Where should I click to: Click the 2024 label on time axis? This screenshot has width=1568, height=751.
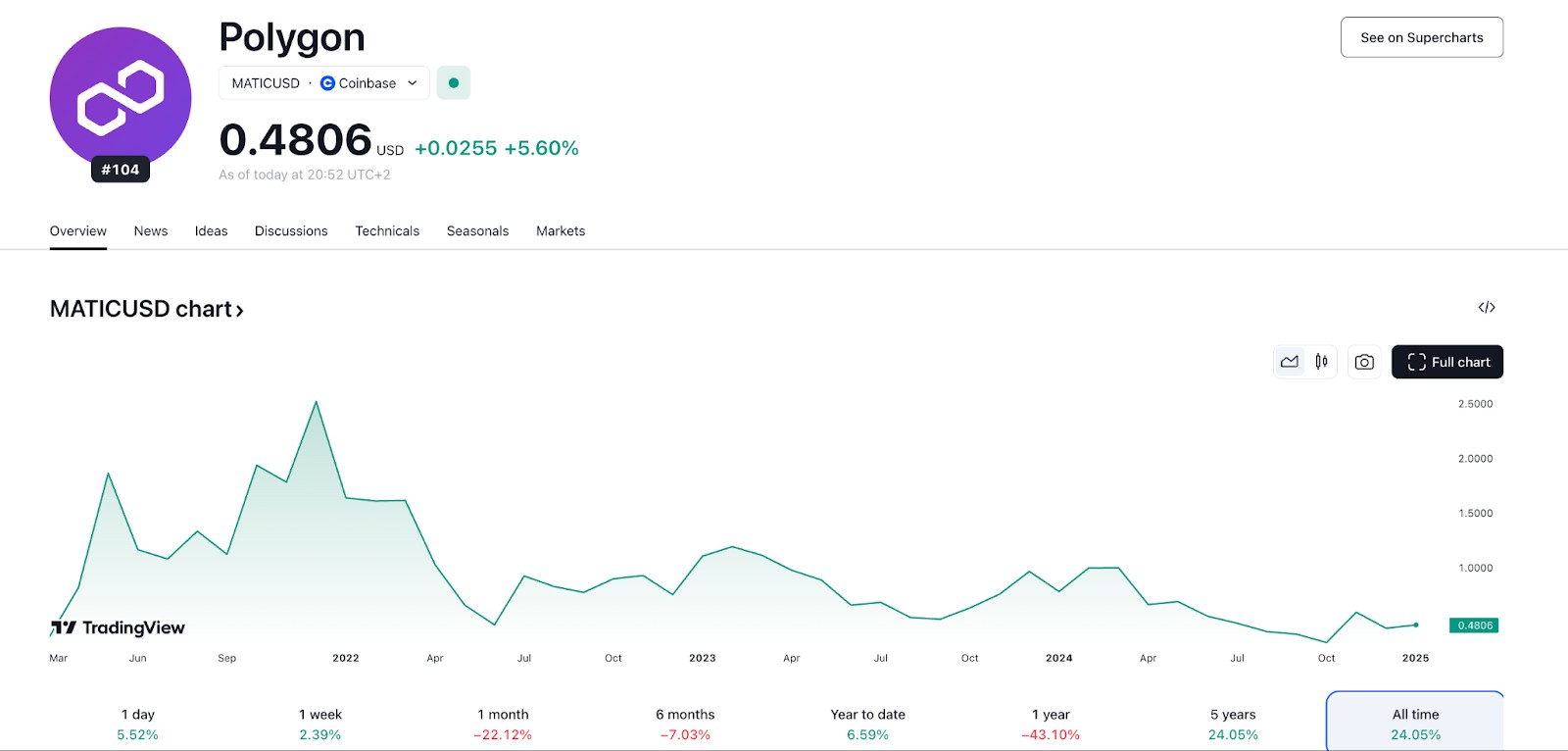point(1059,658)
